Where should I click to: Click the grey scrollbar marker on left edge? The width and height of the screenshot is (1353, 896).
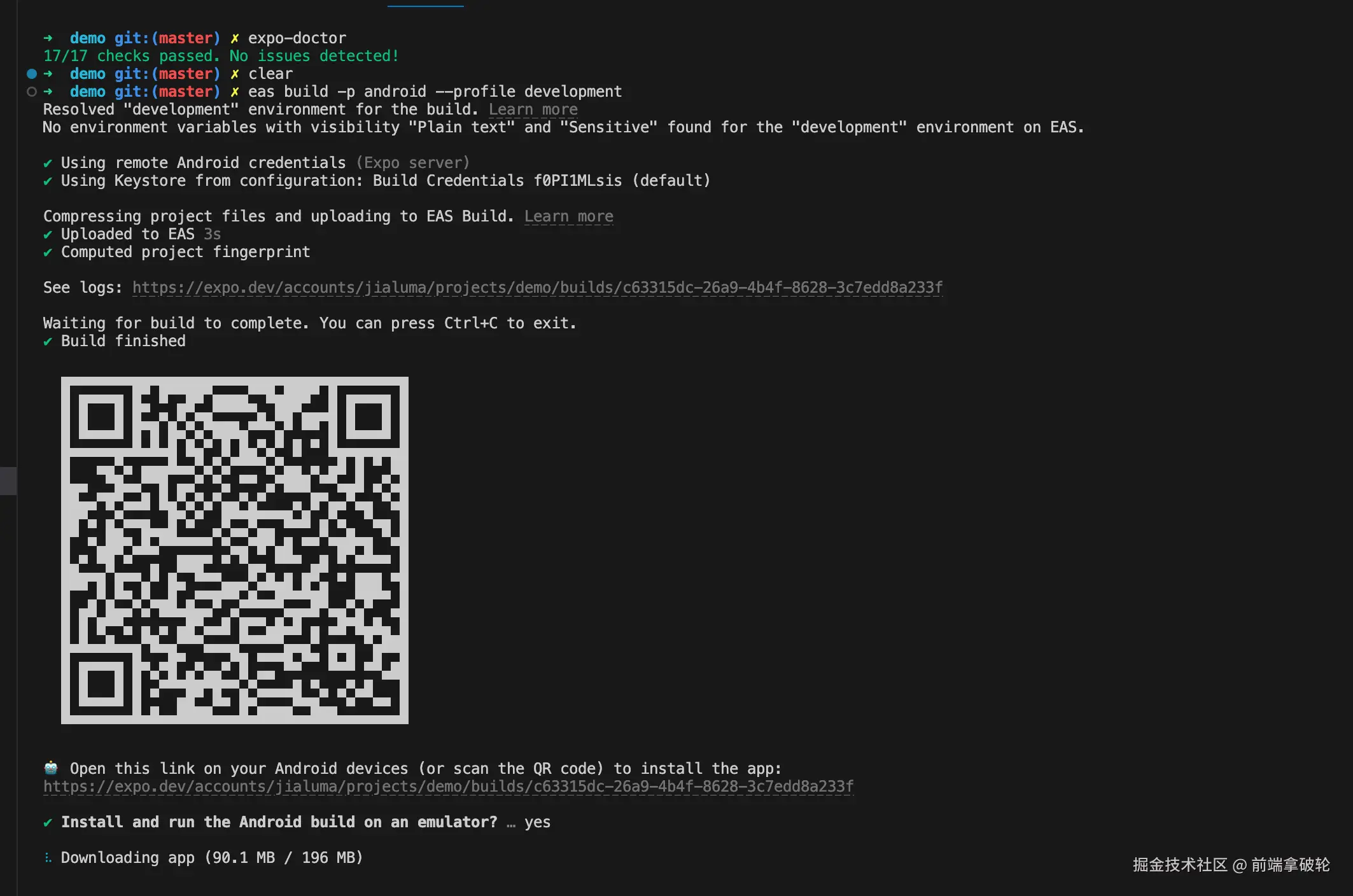click(8, 481)
